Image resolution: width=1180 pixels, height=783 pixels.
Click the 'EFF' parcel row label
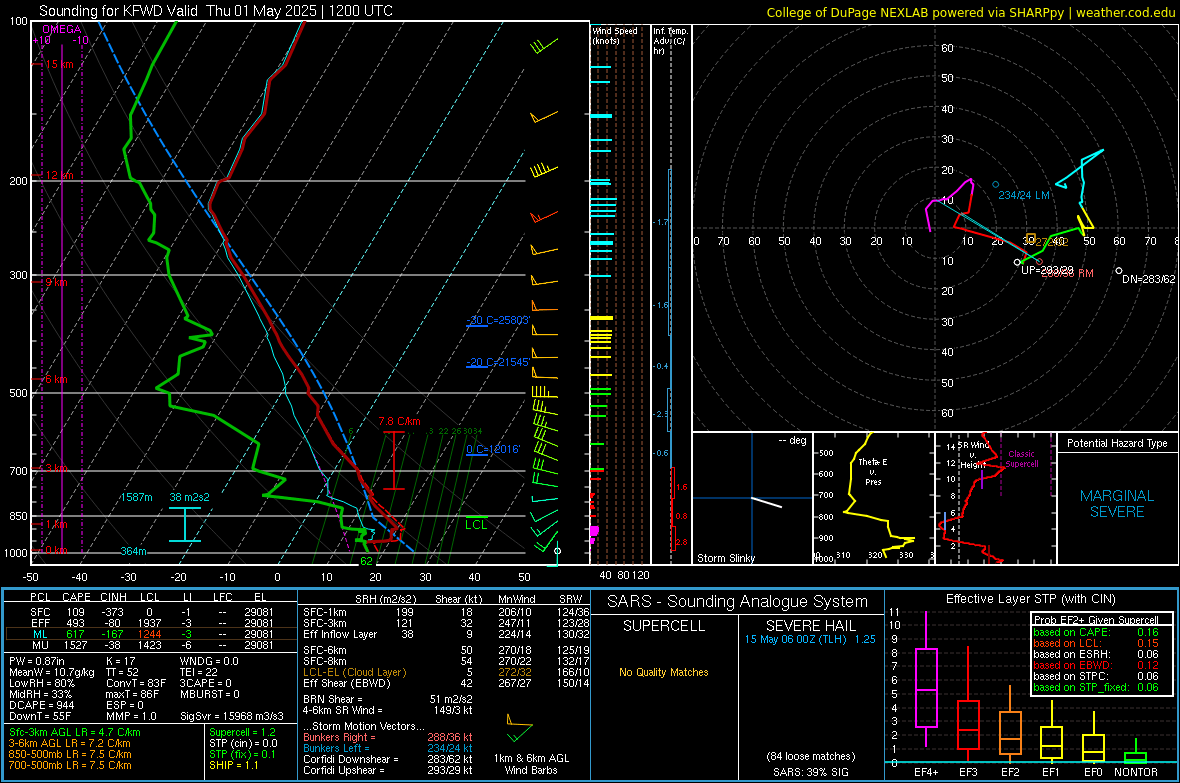click(x=40, y=623)
